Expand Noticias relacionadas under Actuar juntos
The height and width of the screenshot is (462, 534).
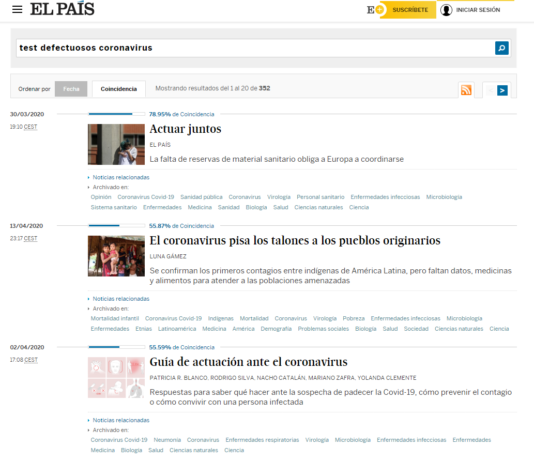(x=121, y=177)
